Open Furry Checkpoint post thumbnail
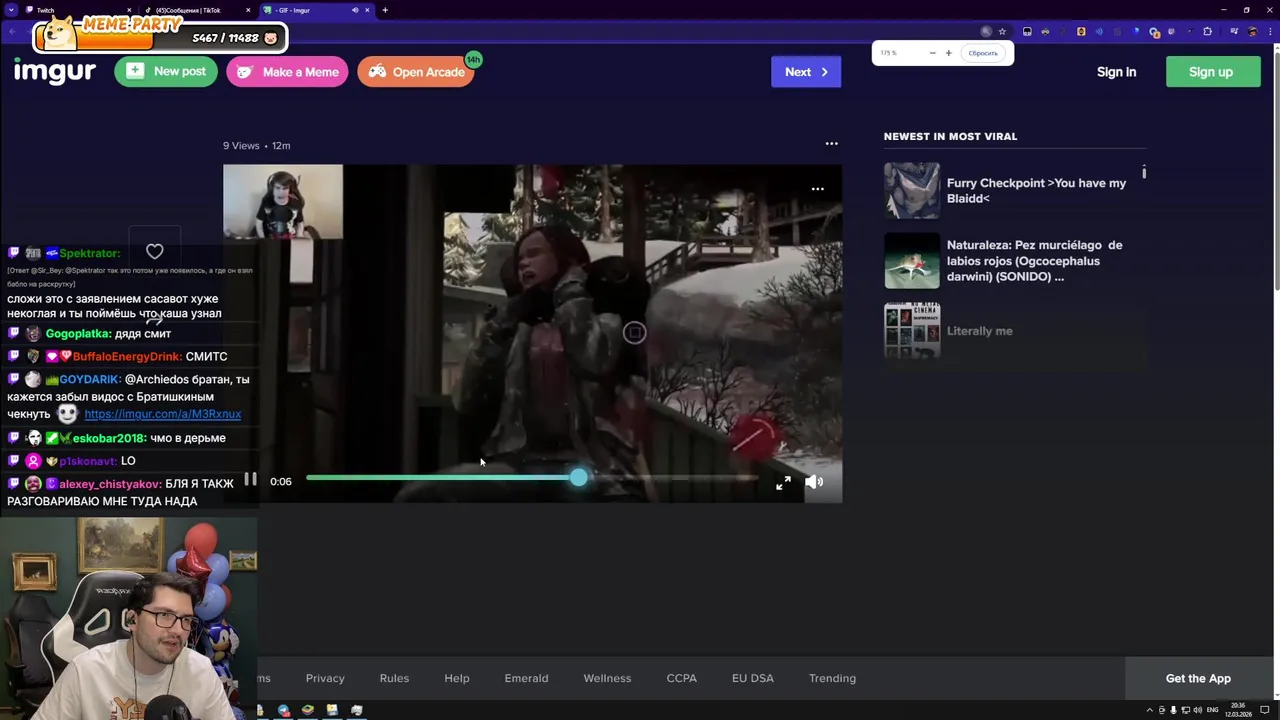The image size is (1280, 720). click(x=912, y=190)
